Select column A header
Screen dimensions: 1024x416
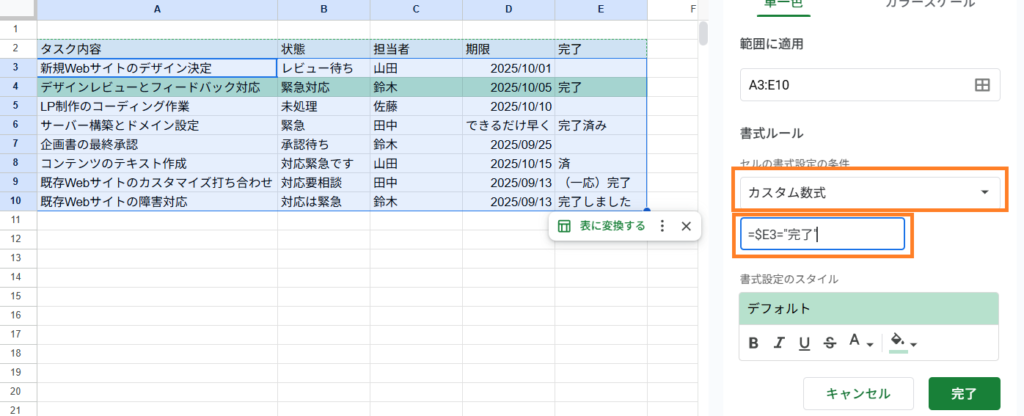[x=157, y=9]
